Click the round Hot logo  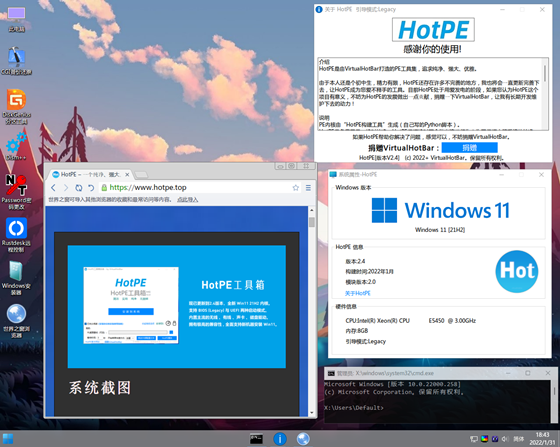coord(517,271)
